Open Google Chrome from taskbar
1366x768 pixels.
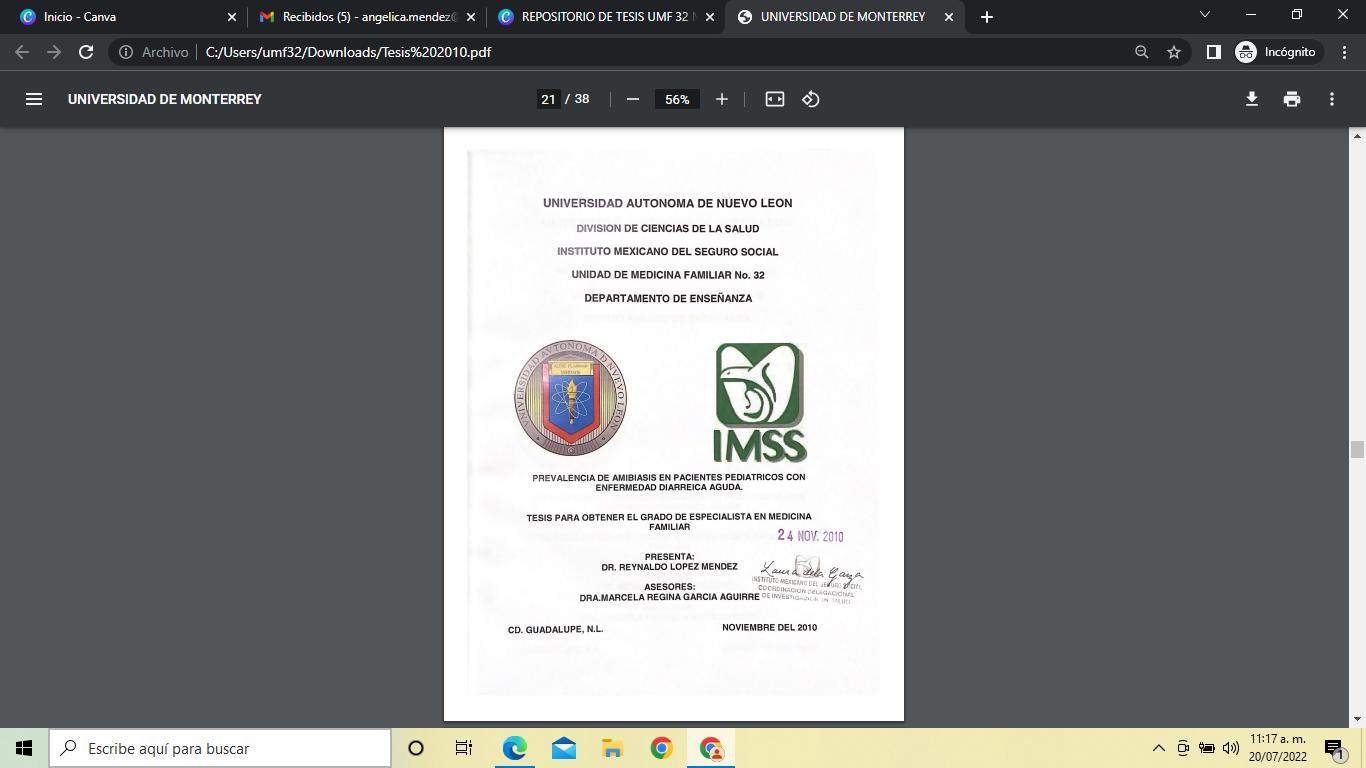click(x=661, y=748)
